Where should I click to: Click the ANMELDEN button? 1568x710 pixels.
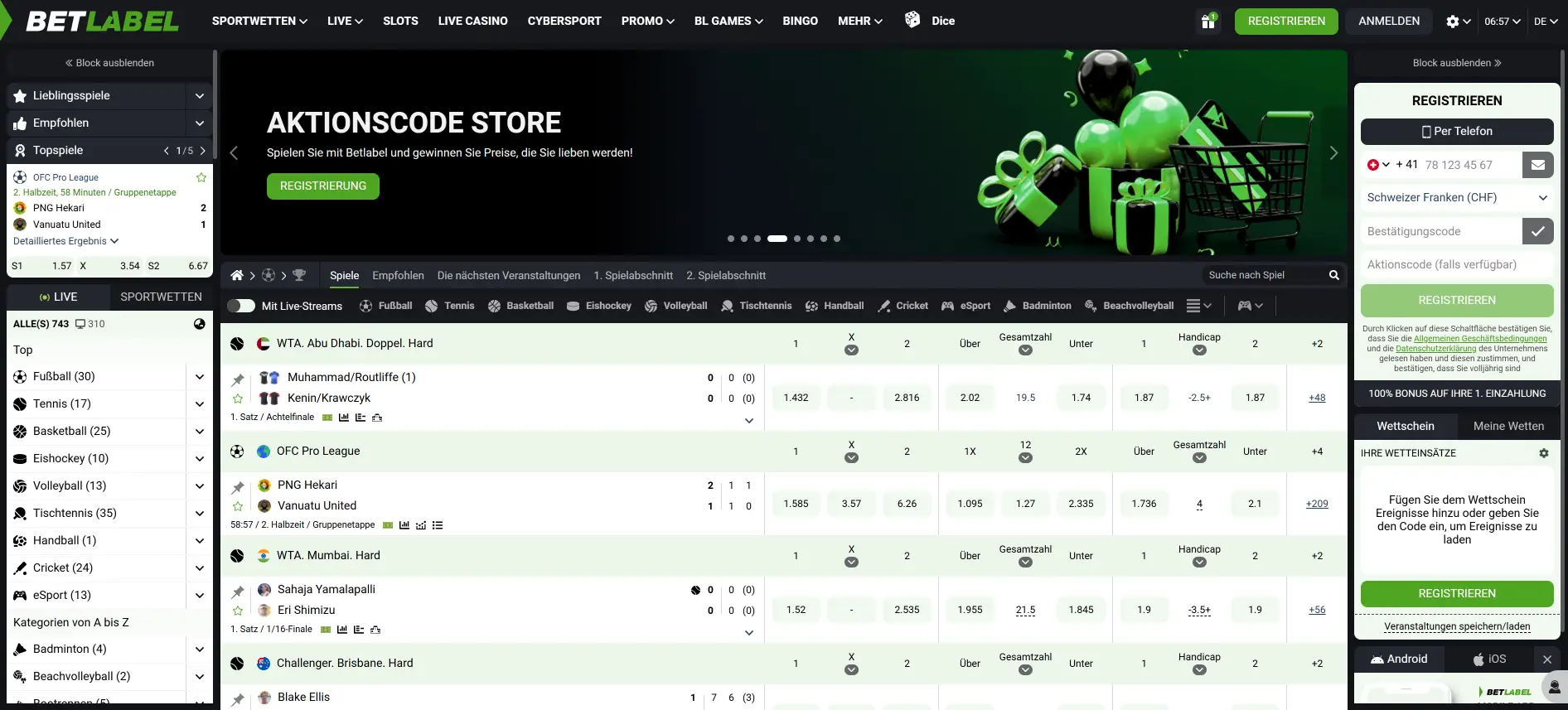(x=1388, y=22)
